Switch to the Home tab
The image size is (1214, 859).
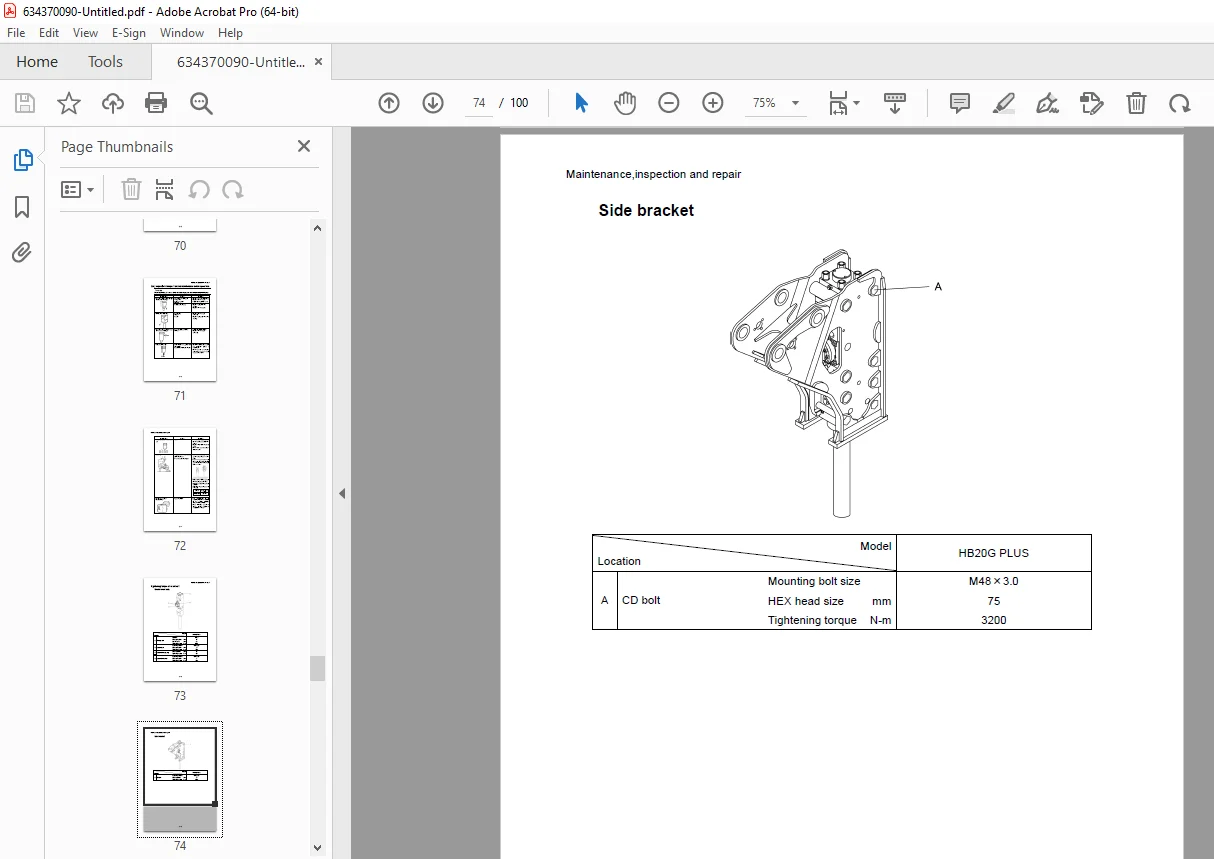[37, 62]
